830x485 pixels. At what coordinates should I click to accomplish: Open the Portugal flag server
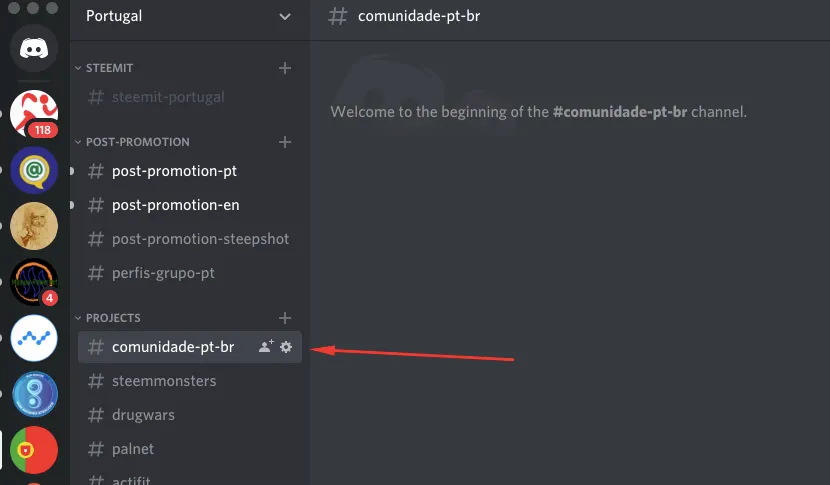coord(34,451)
